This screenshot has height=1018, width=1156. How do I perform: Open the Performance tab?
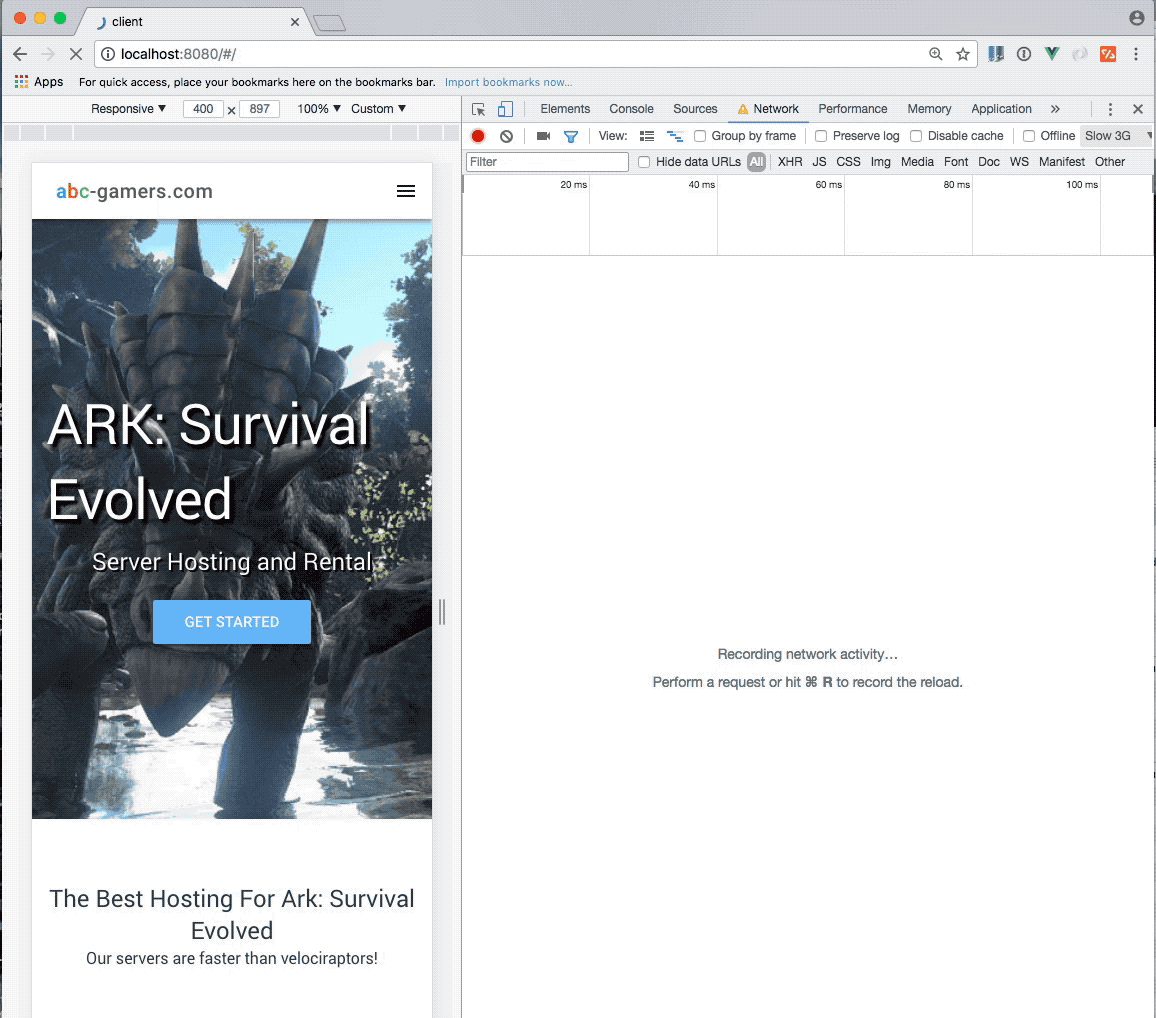click(x=852, y=109)
